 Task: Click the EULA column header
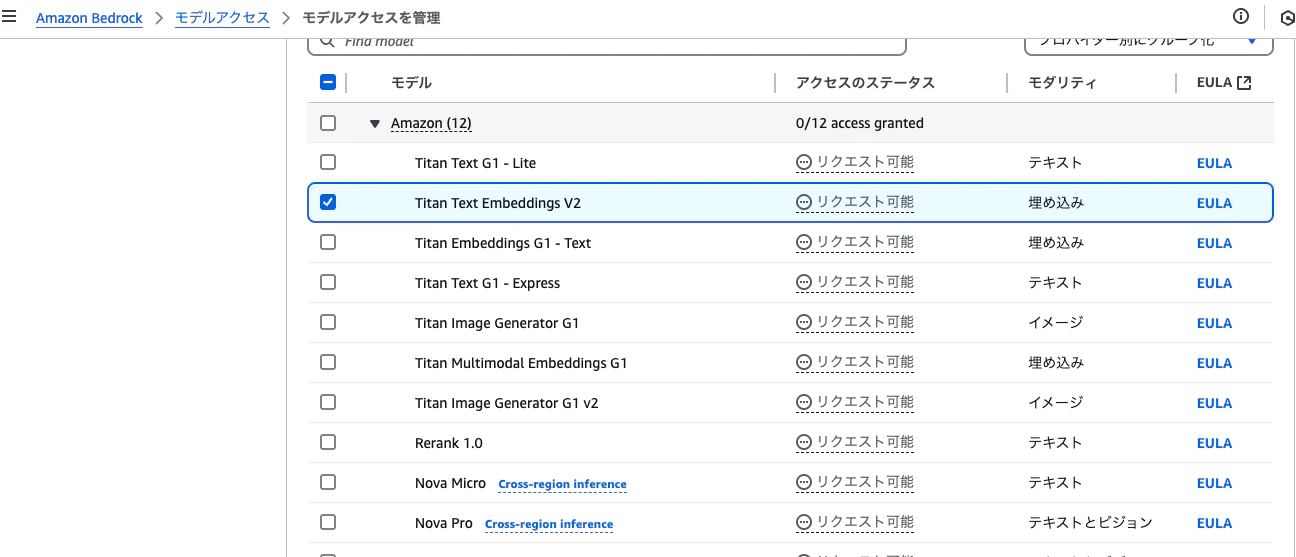tap(1214, 83)
